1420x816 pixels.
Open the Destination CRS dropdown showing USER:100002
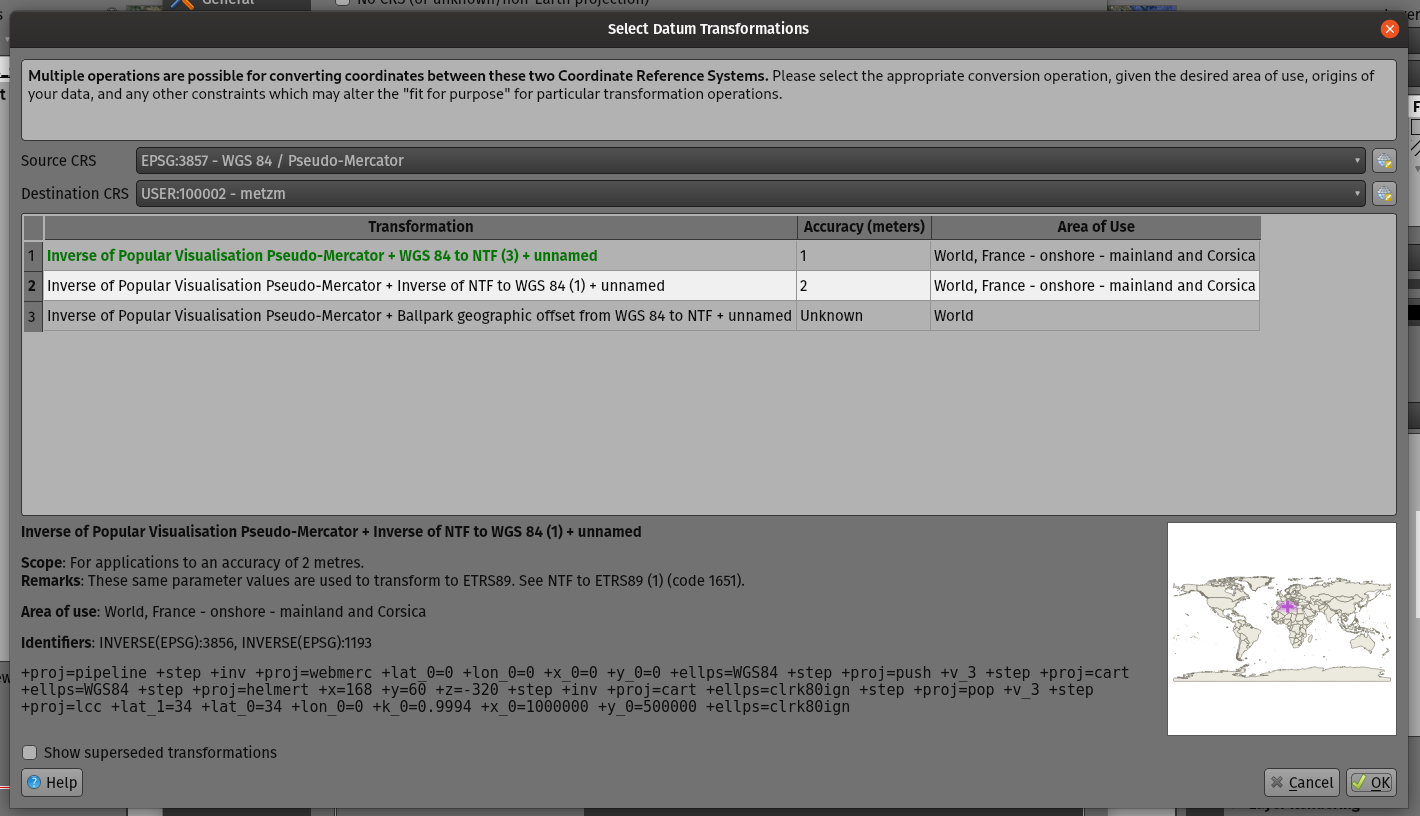(750, 193)
